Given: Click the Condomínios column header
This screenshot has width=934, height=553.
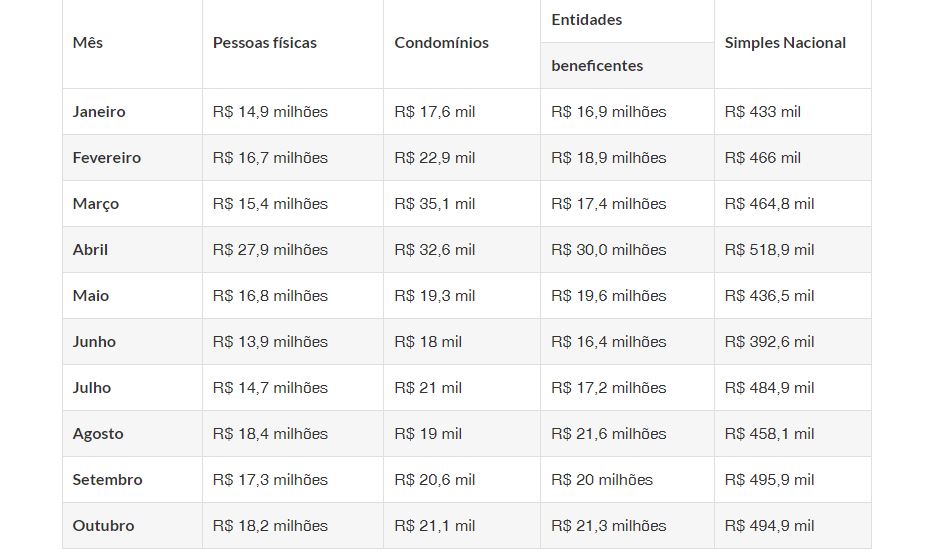Looking at the screenshot, I should point(441,43).
